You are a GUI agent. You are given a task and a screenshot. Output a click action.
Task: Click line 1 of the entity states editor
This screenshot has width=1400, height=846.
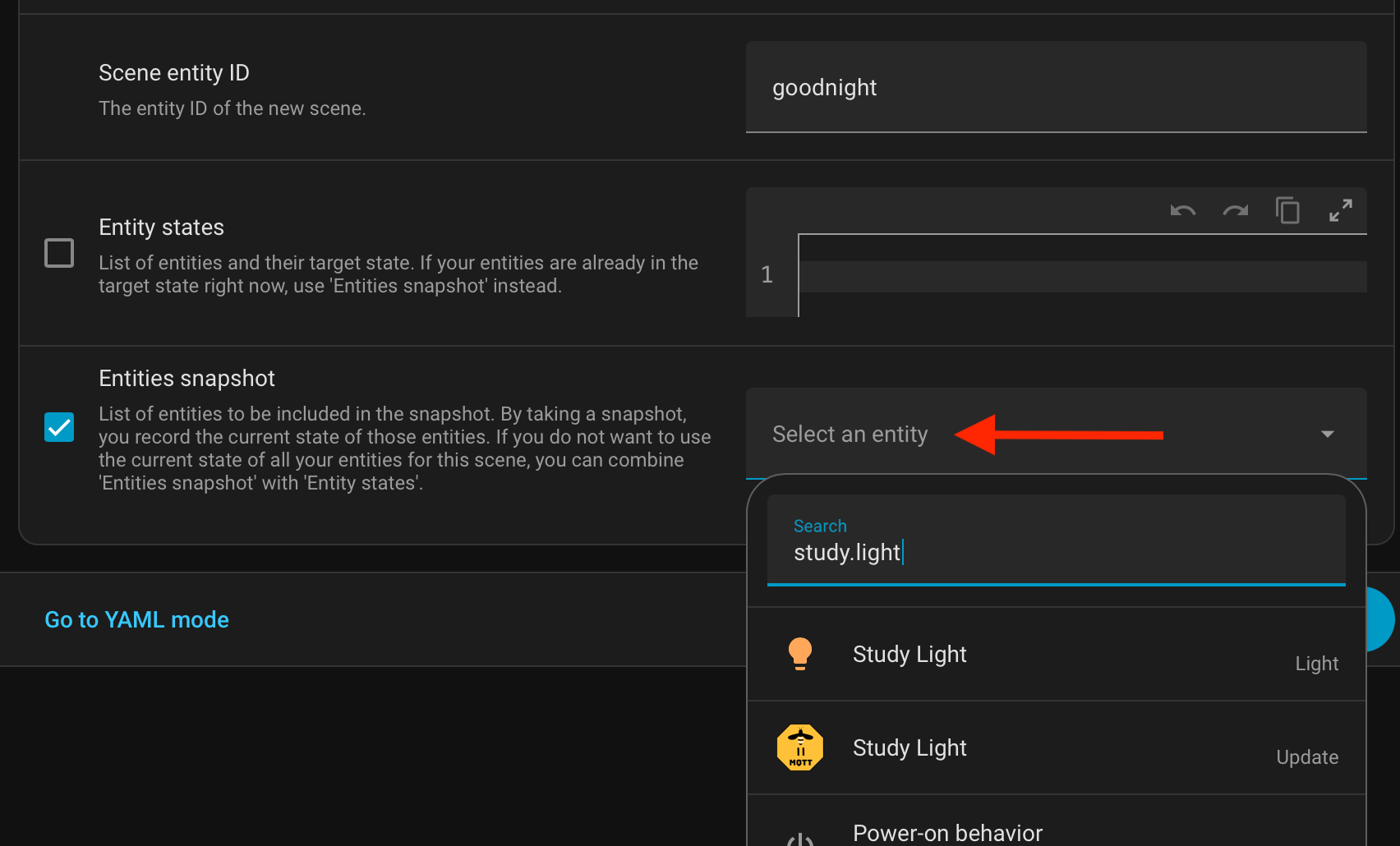tap(1081, 276)
